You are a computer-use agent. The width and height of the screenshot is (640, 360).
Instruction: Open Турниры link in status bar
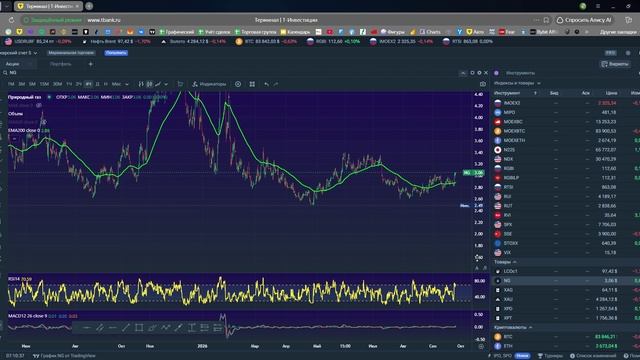click(550, 356)
